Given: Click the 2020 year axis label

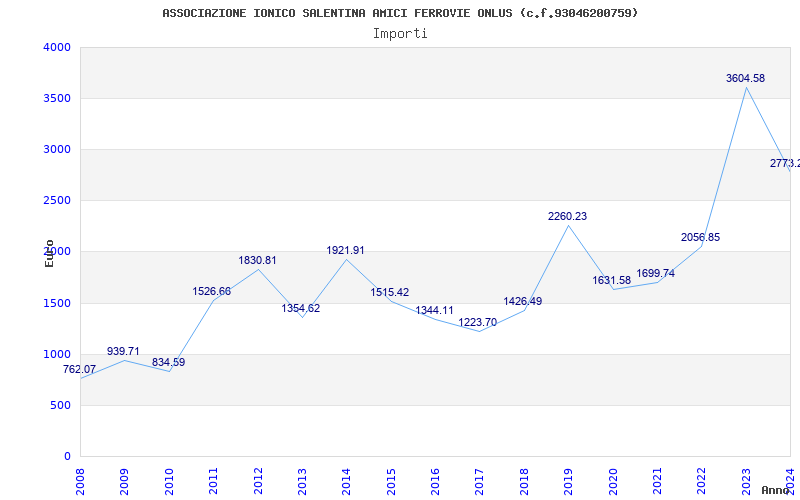Looking at the screenshot, I should click(x=613, y=482).
